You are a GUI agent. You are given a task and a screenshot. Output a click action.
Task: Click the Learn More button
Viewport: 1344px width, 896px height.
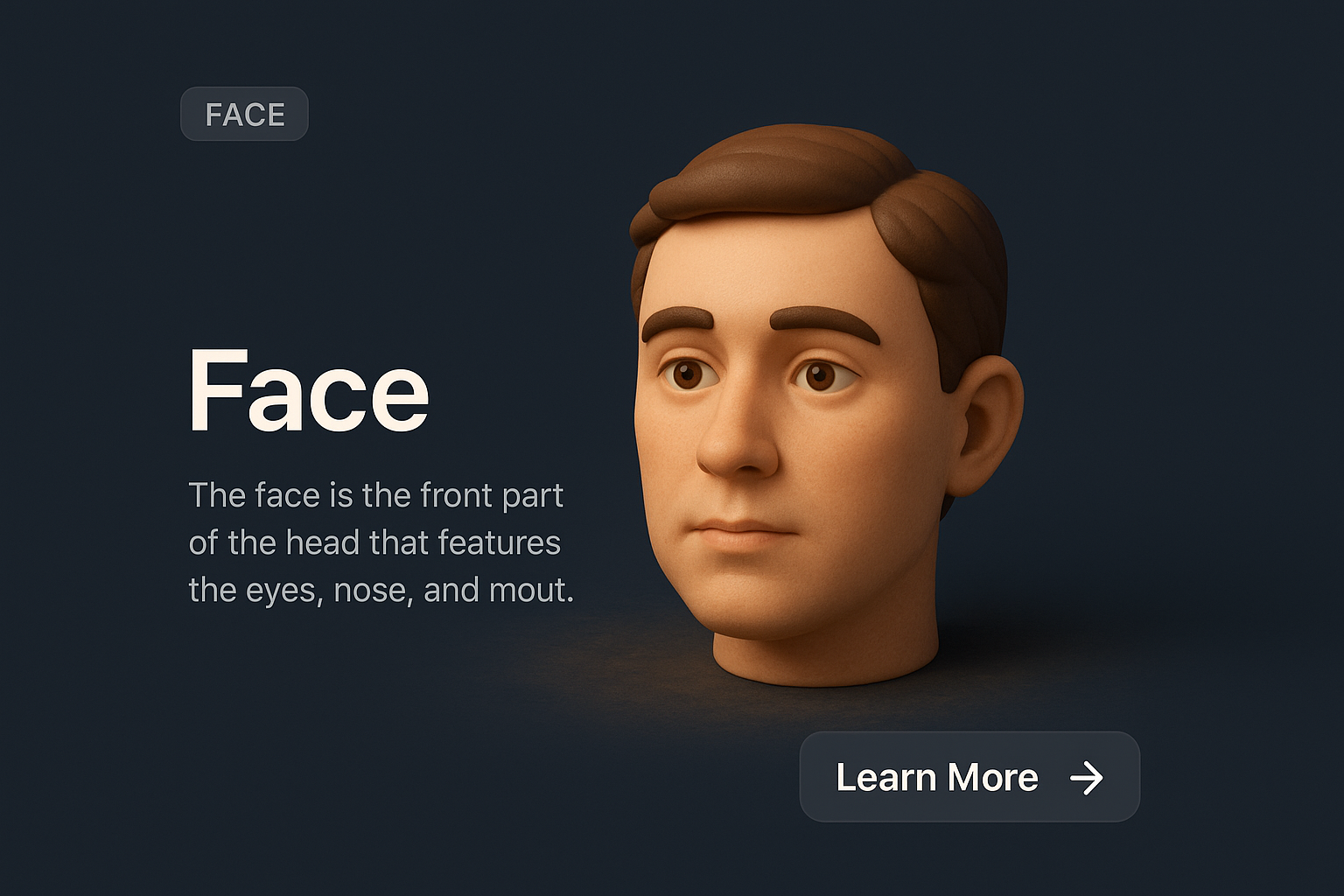(969, 777)
